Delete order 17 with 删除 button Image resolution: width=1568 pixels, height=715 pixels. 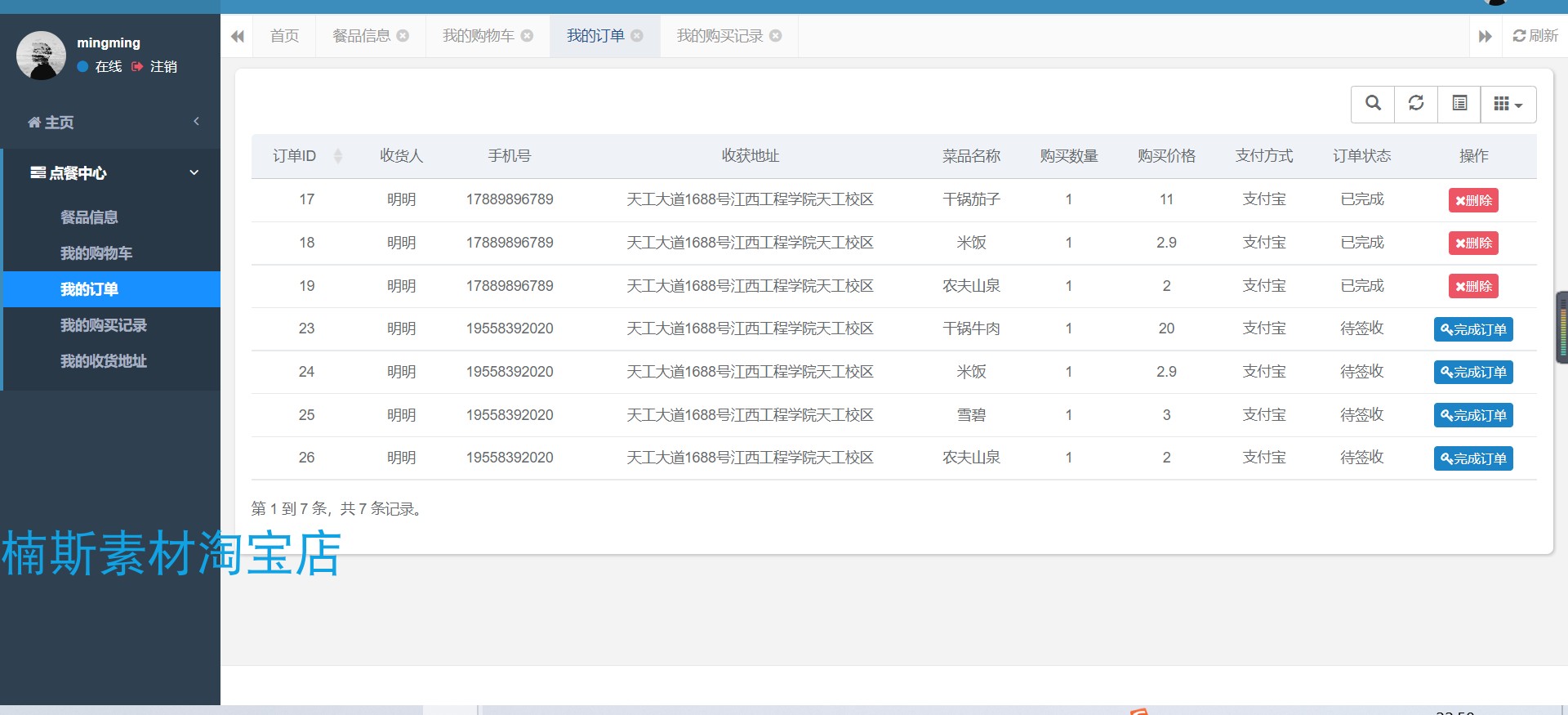[1473, 200]
